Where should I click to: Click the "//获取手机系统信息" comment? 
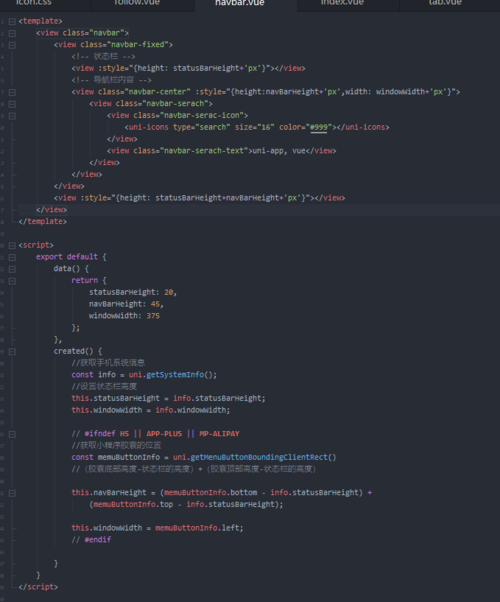(108, 363)
